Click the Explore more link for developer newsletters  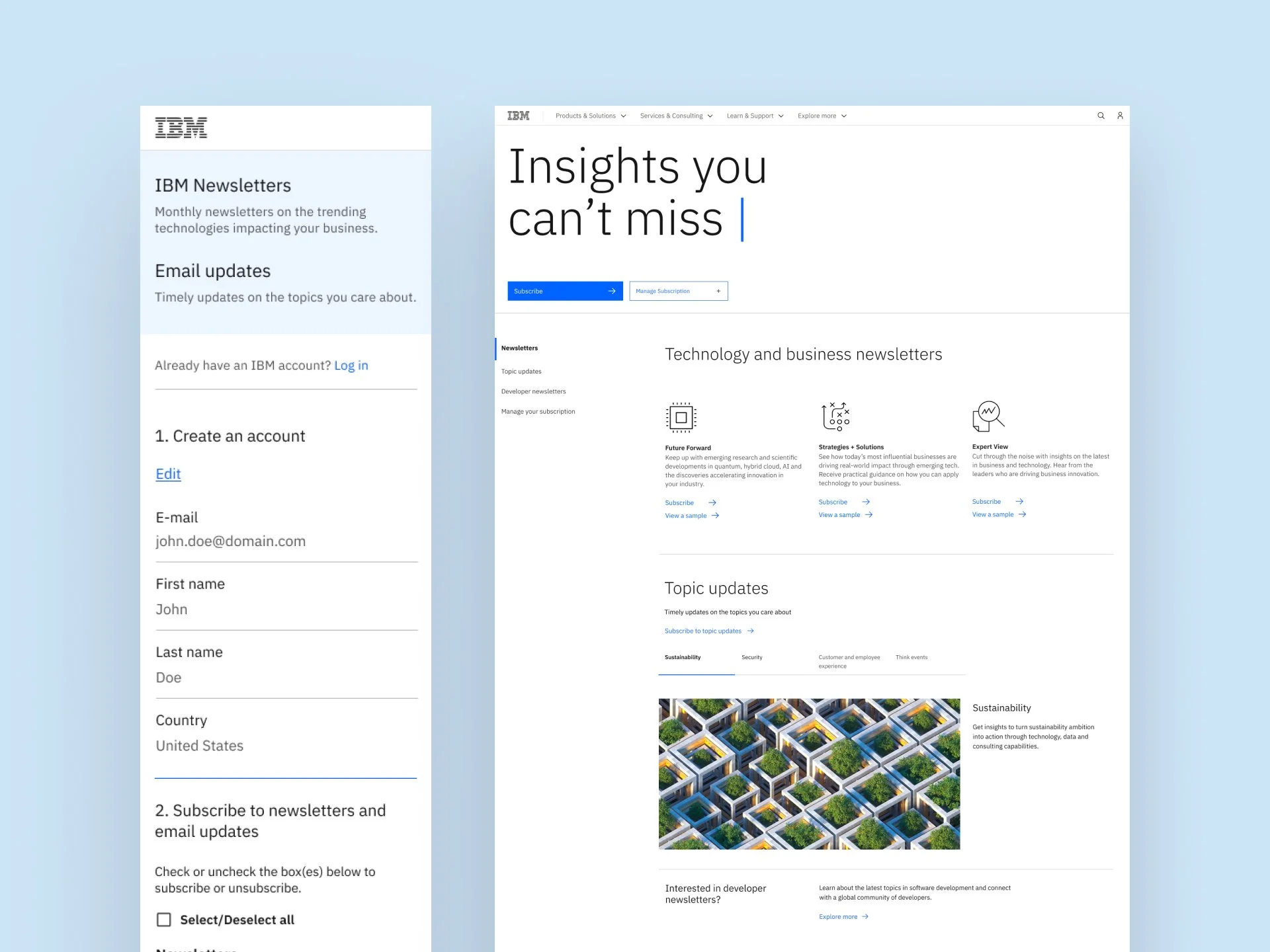pos(838,917)
